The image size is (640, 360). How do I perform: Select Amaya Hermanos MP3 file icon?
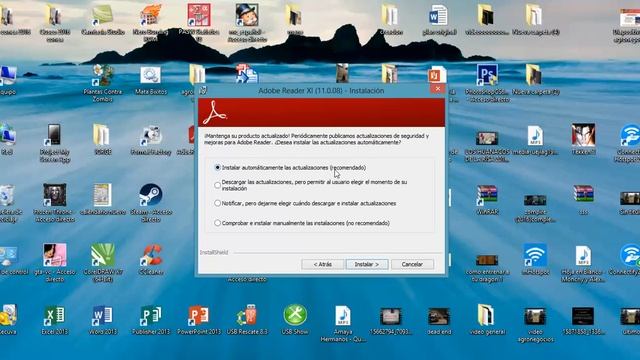(343, 324)
